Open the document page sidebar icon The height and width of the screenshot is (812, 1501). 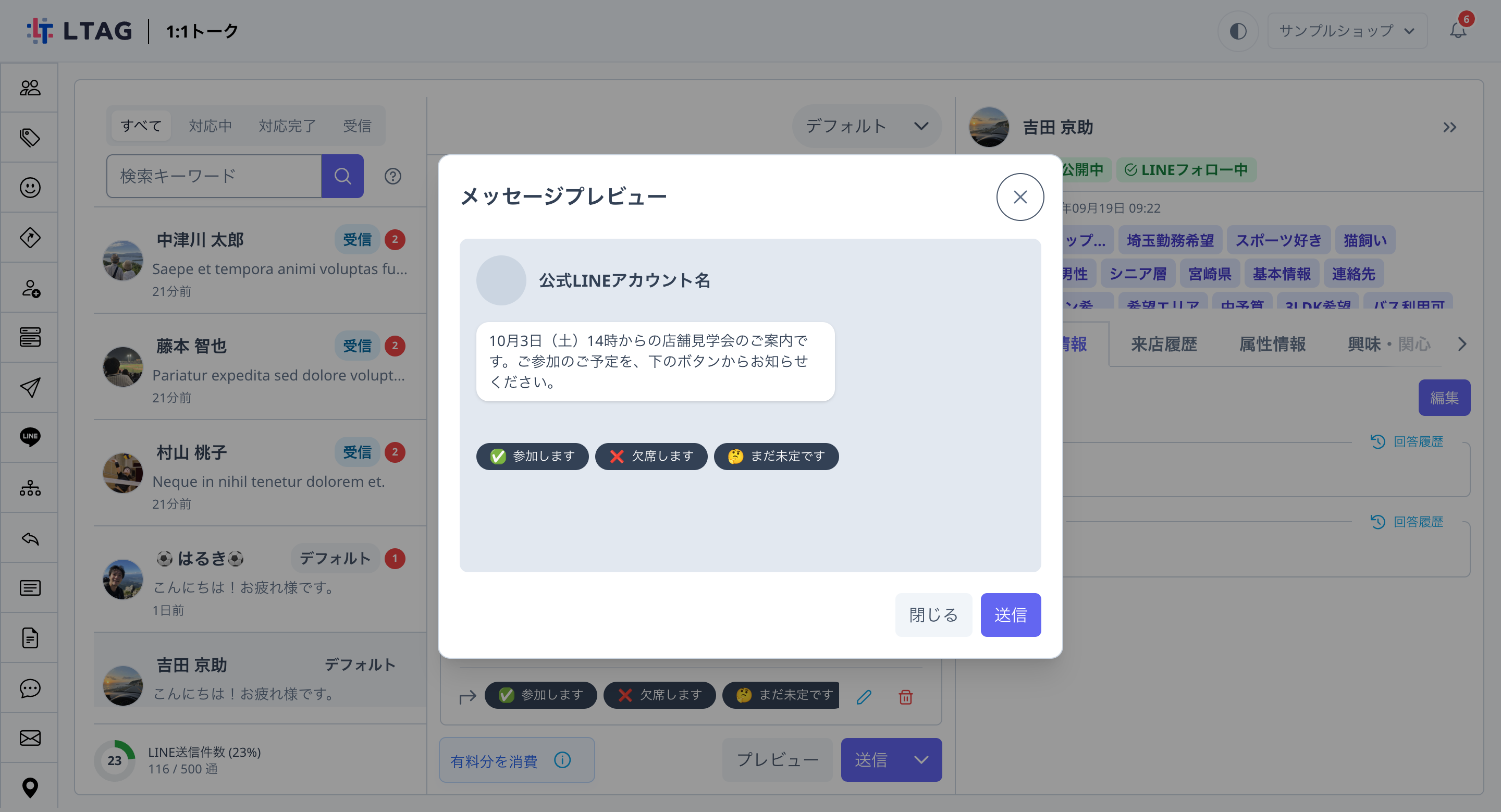tap(30, 638)
